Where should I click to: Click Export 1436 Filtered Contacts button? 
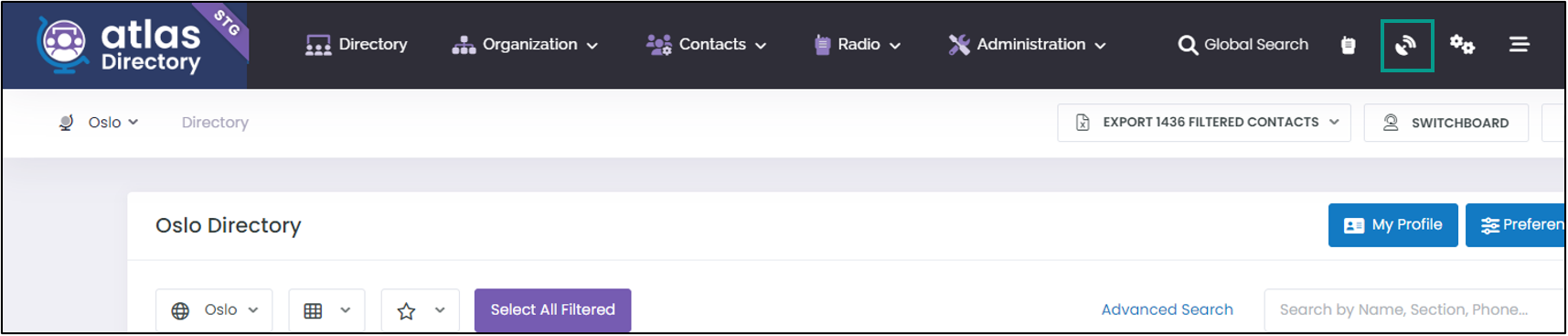(1204, 123)
